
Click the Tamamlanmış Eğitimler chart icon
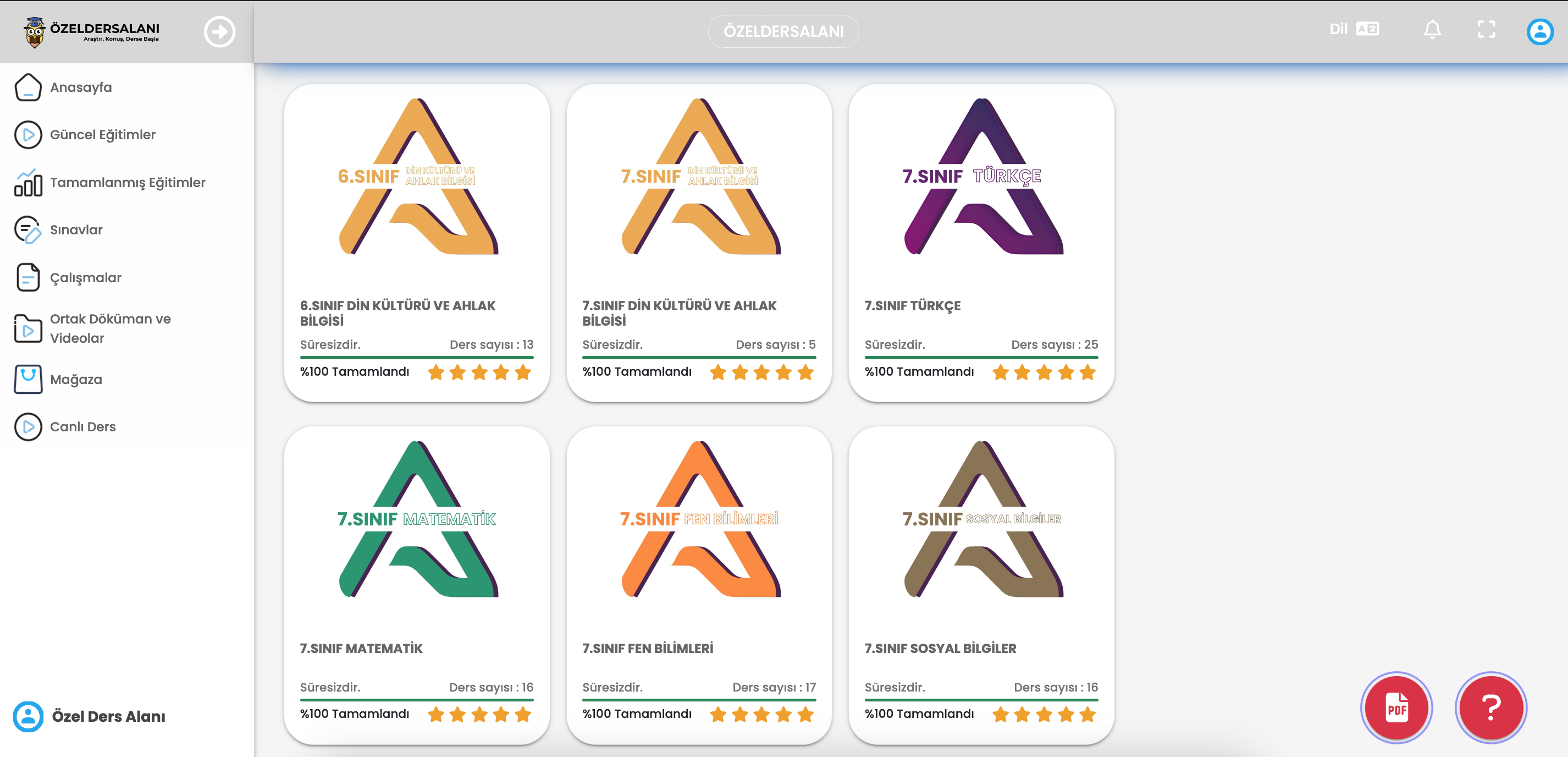point(28,183)
